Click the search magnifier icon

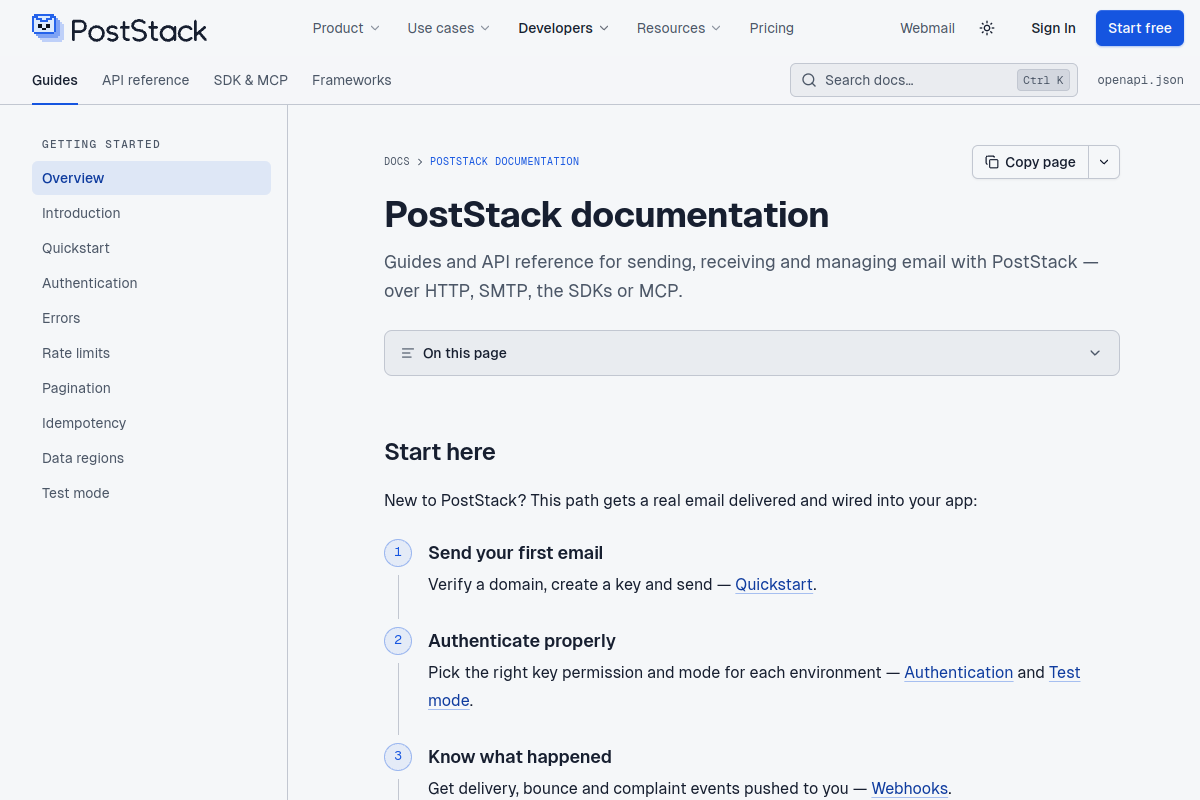808,80
